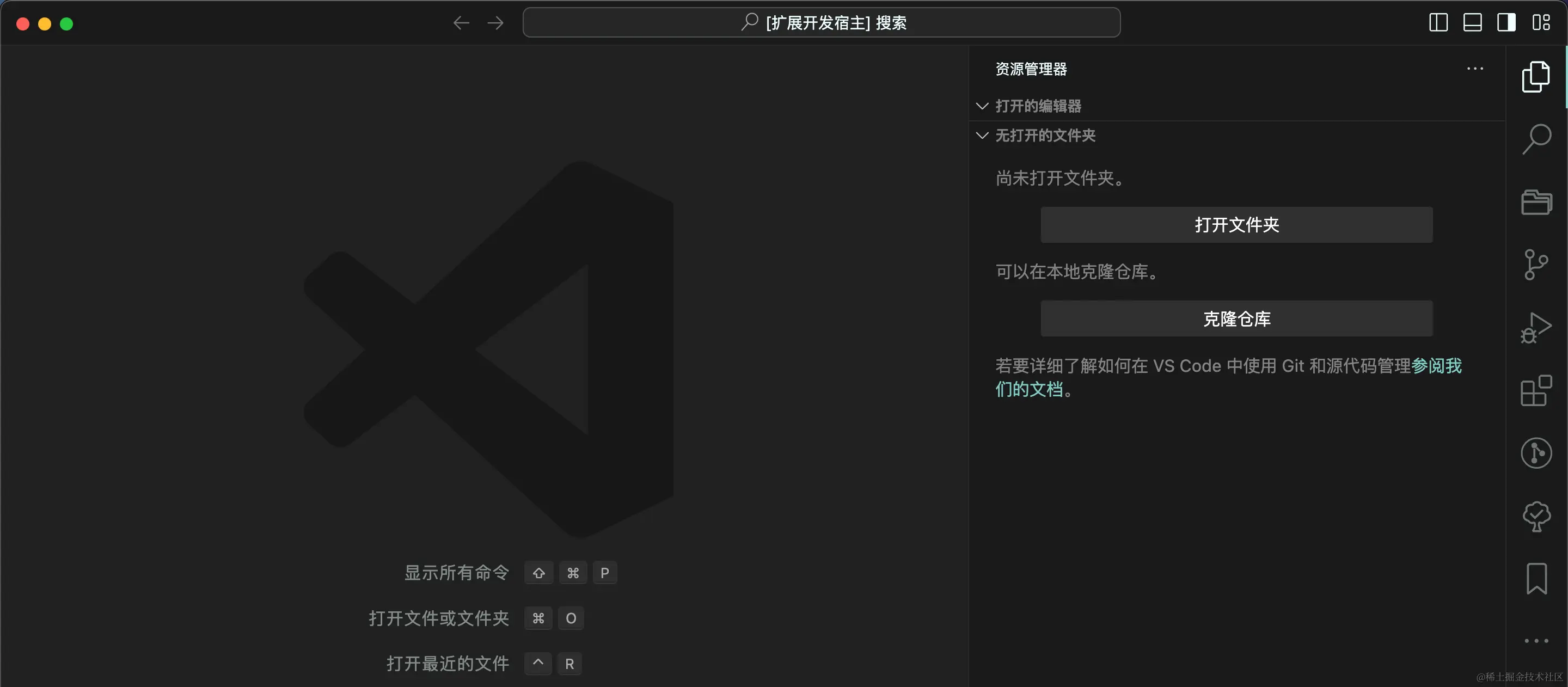Open the folders project manager icon
Image resolution: width=1568 pixels, height=687 pixels.
[1536, 202]
